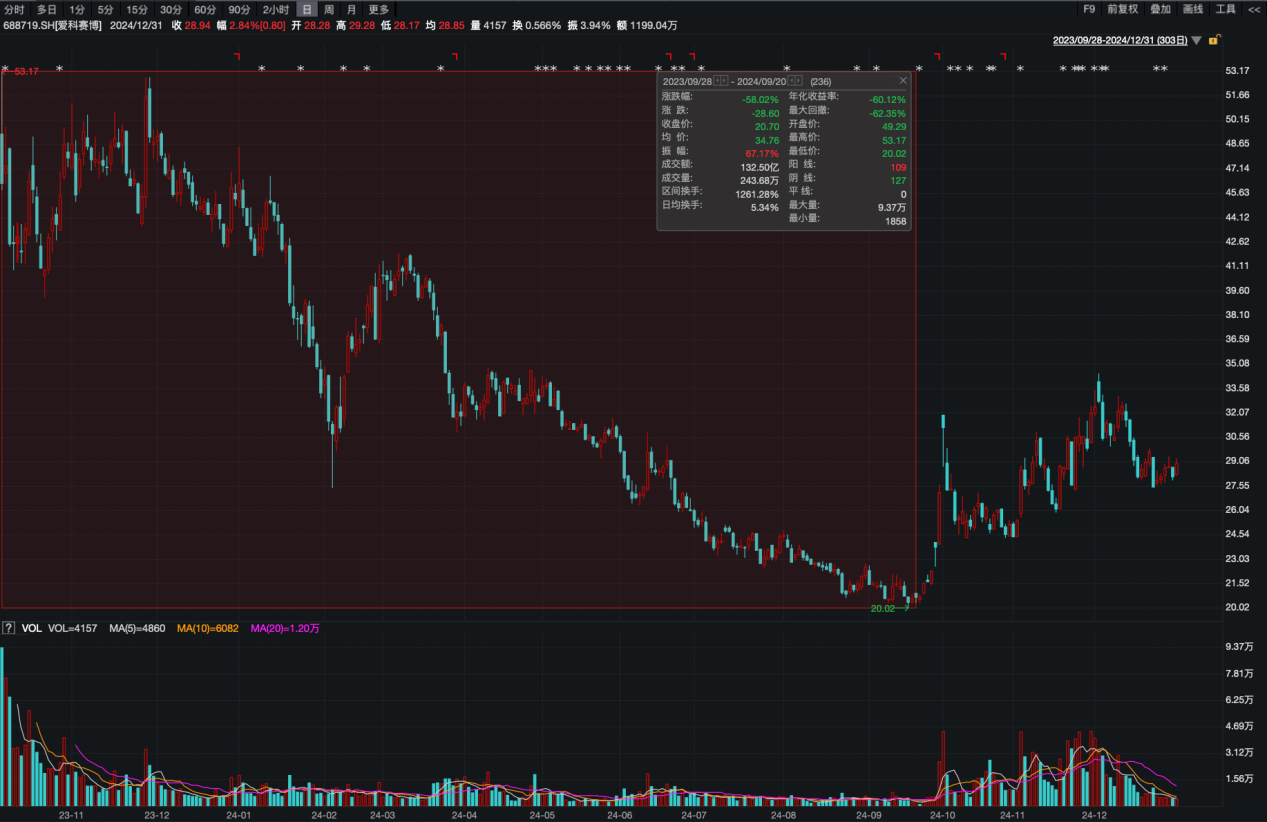The height and width of the screenshot is (822, 1267).
Task: Open the F9 deep data button
Action: (x=1089, y=9)
